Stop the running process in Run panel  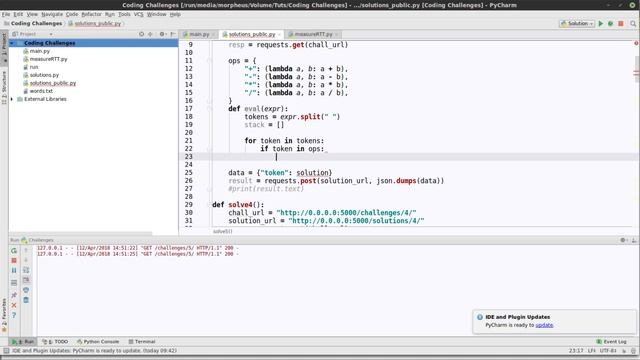[14, 260]
